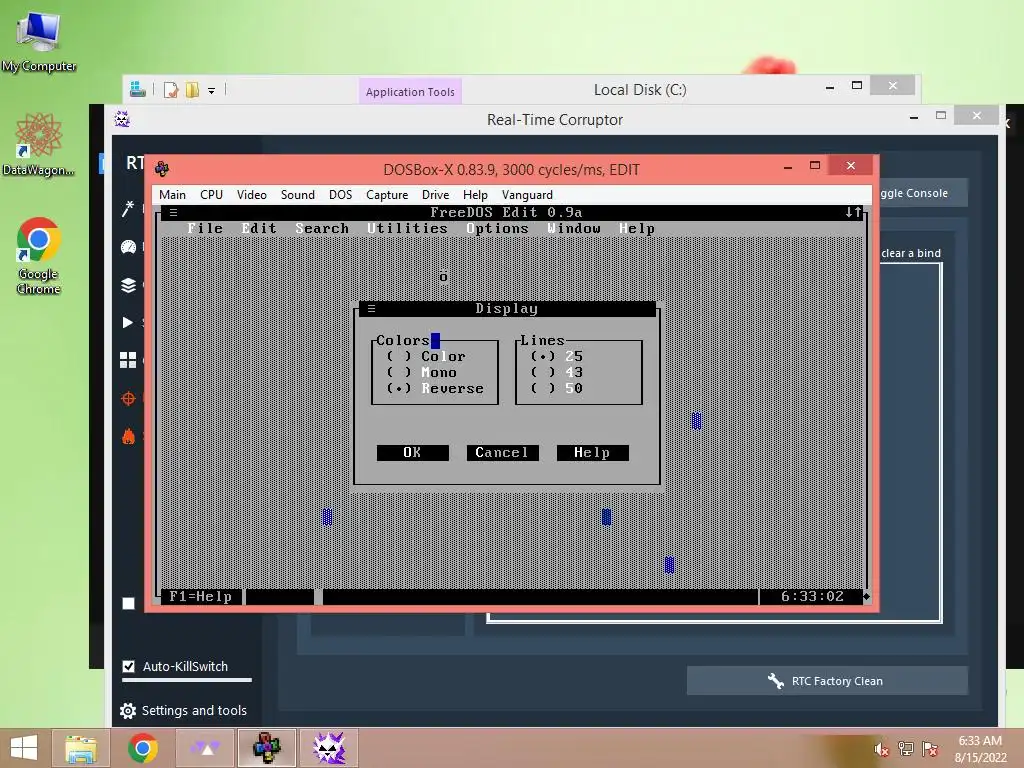The width and height of the screenshot is (1024, 768).
Task: Click the DOSBox-X title bar app icon
Action: (x=162, y=169)
